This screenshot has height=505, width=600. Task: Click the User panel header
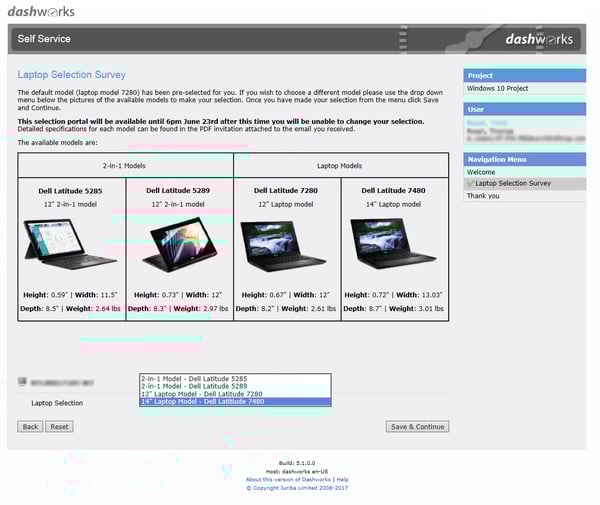tap(525, 109)
